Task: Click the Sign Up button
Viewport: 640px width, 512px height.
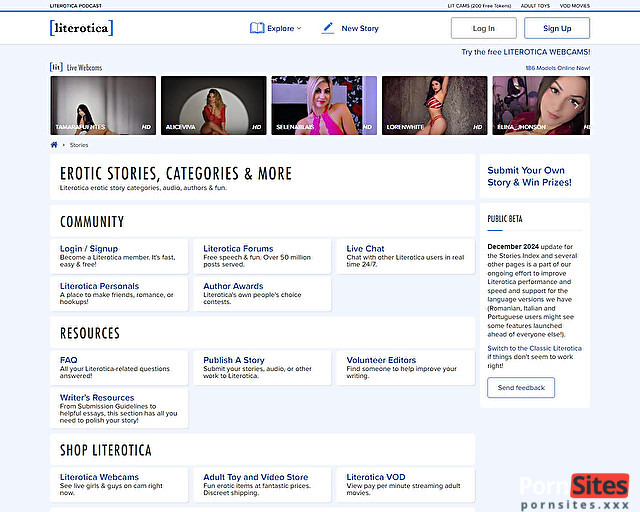Action: pyautogui.click(x=557, y=28)
